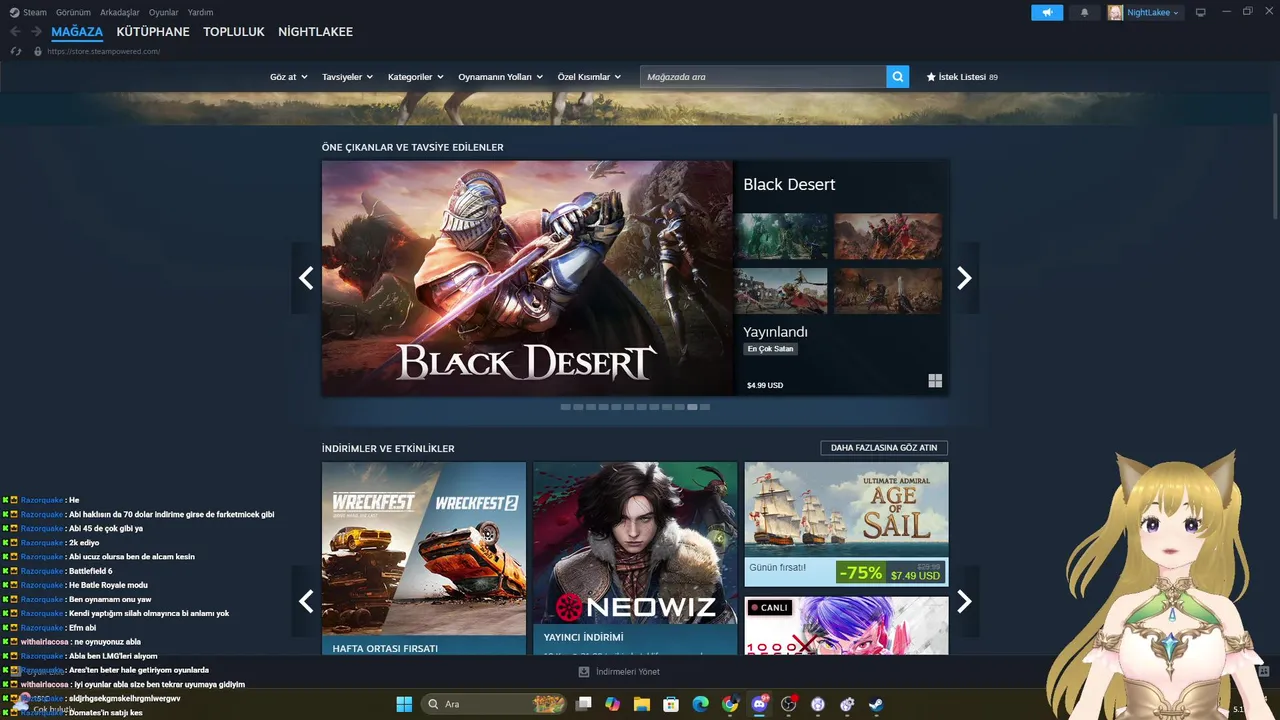Open the NightLakee account dropdown
This screenshot has width=1280, height=720.
point(1153,13)
